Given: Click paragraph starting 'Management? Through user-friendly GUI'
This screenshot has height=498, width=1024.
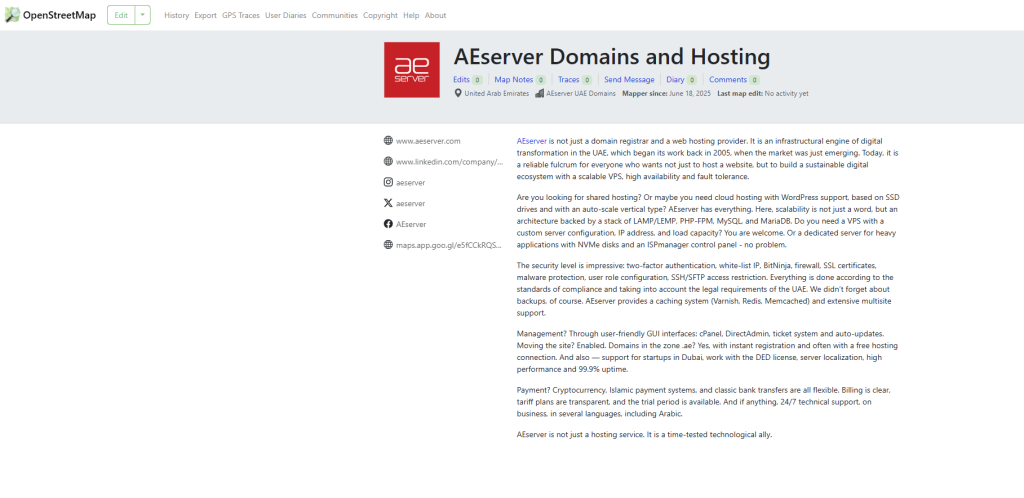Looking at the screenshot, I should coord(708,351).
